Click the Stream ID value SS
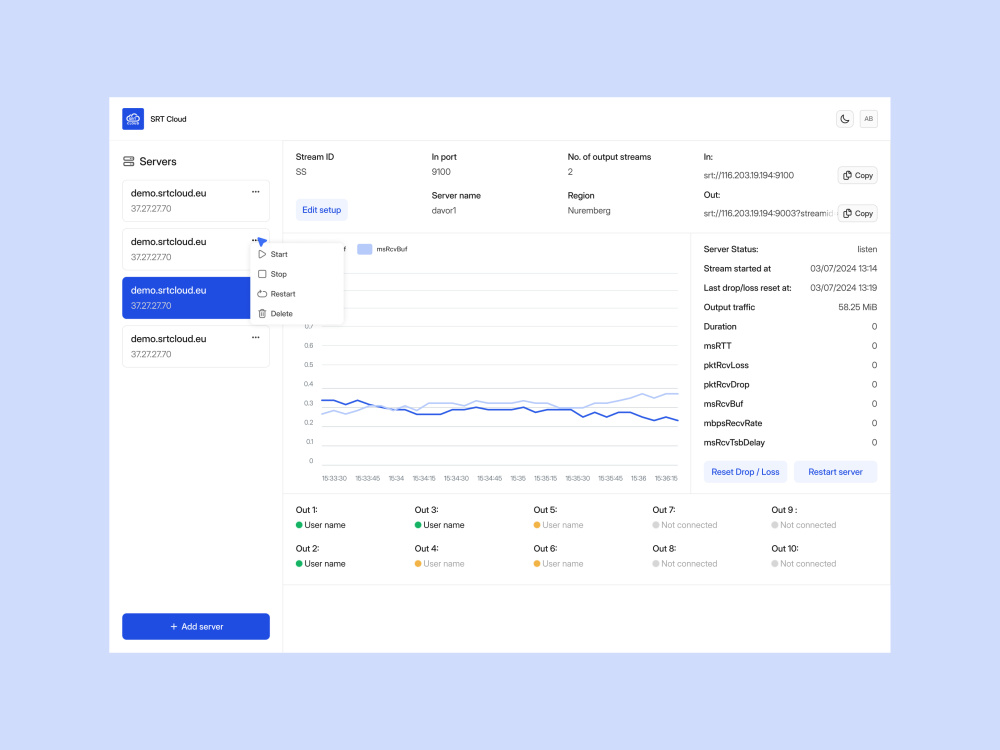 (301, 172)
